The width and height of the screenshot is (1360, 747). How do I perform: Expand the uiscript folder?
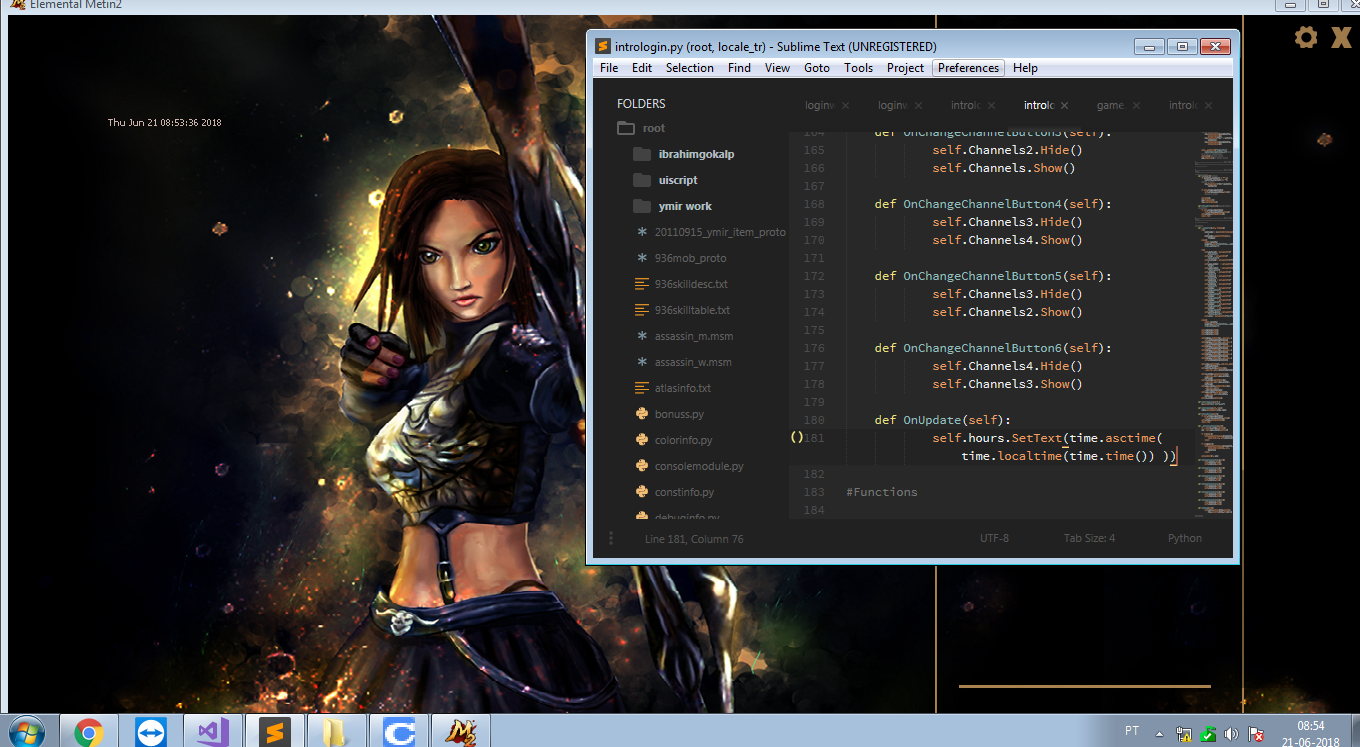click(x=678, y=180)
